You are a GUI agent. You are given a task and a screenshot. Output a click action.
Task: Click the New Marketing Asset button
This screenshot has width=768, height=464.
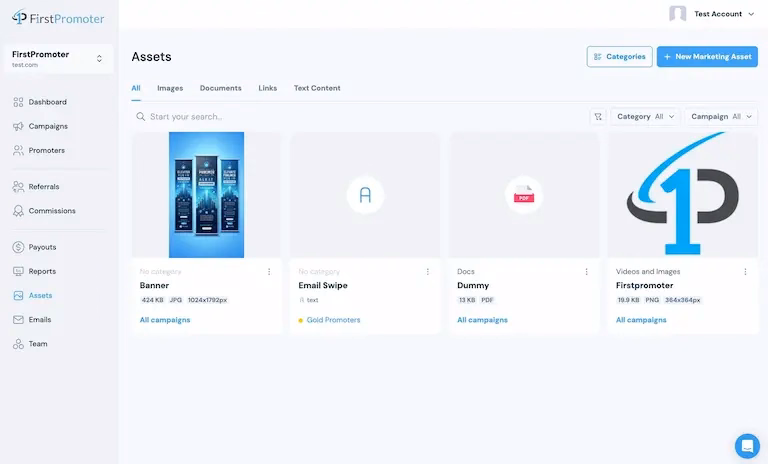[707, 57]
